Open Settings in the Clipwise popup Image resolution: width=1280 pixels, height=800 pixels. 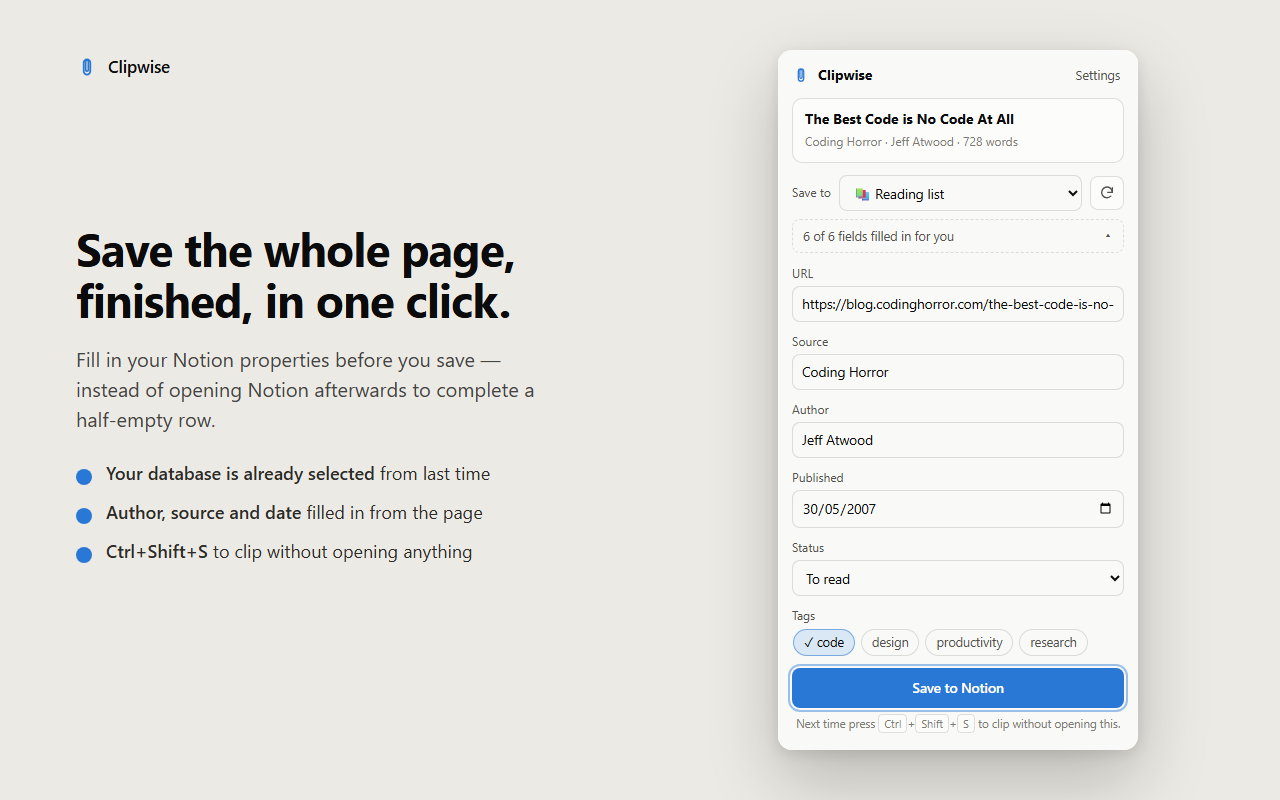1098,75
